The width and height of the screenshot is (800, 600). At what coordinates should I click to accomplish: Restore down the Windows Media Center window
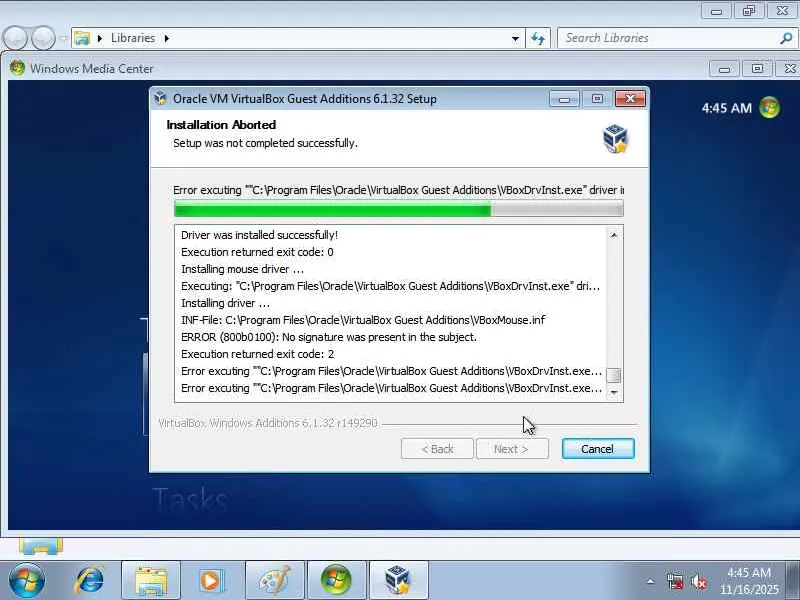click(757, 68)
